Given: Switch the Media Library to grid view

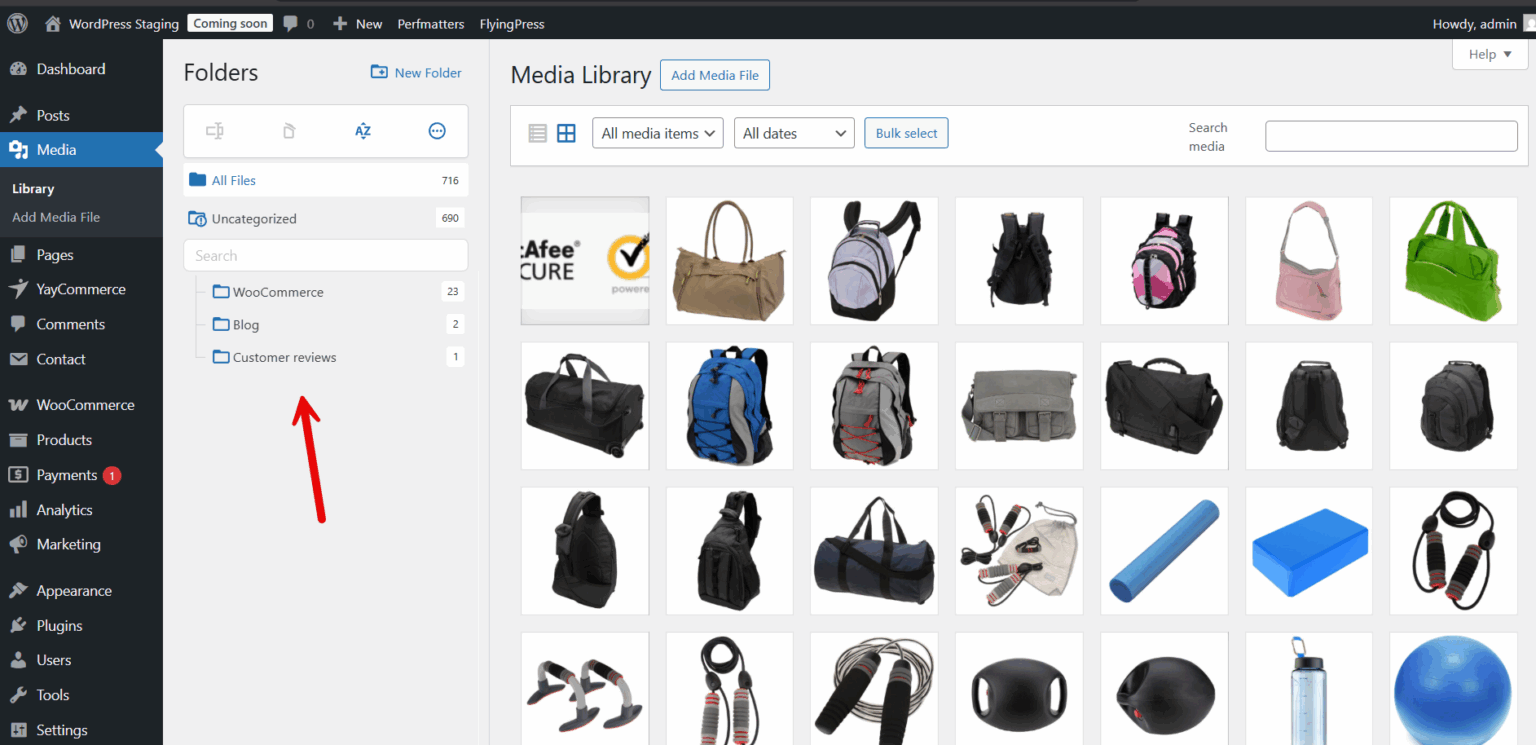Looking at the screenshot, I should [x=566, y=133].
